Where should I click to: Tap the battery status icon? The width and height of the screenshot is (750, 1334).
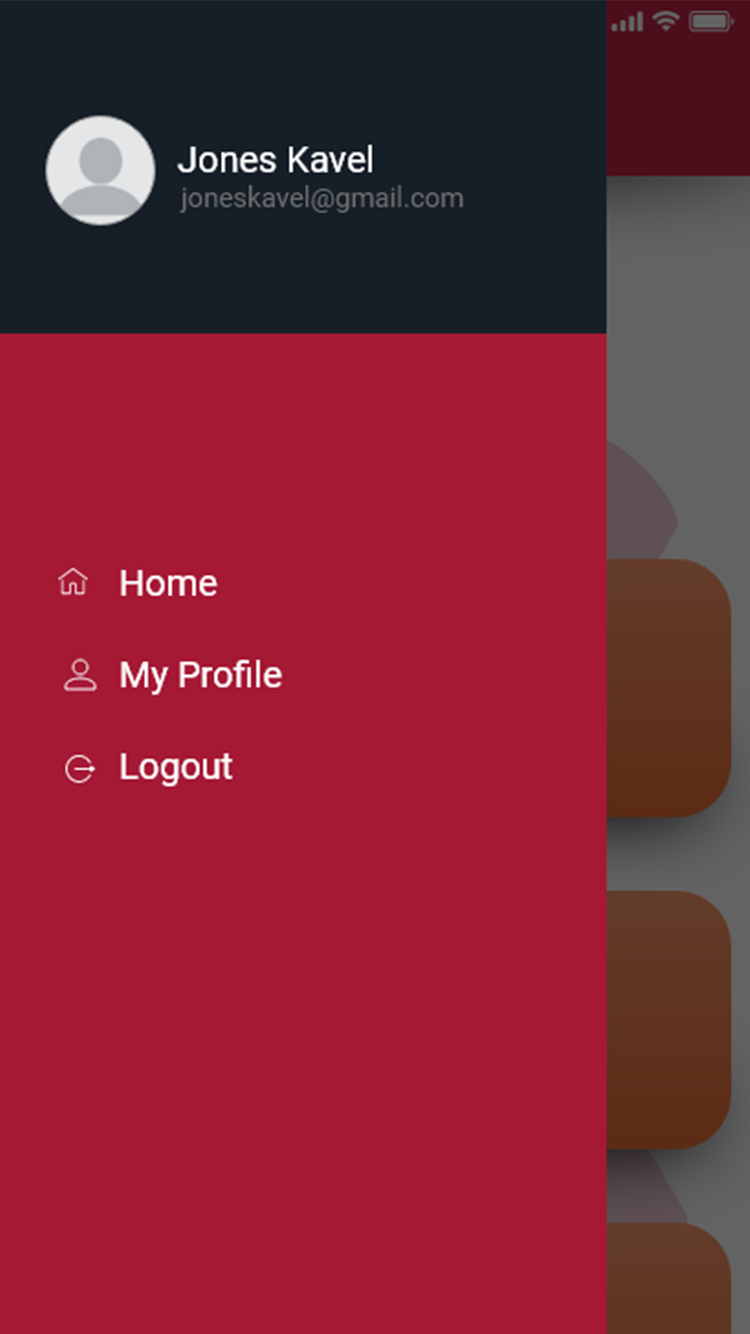pos(711,21)
